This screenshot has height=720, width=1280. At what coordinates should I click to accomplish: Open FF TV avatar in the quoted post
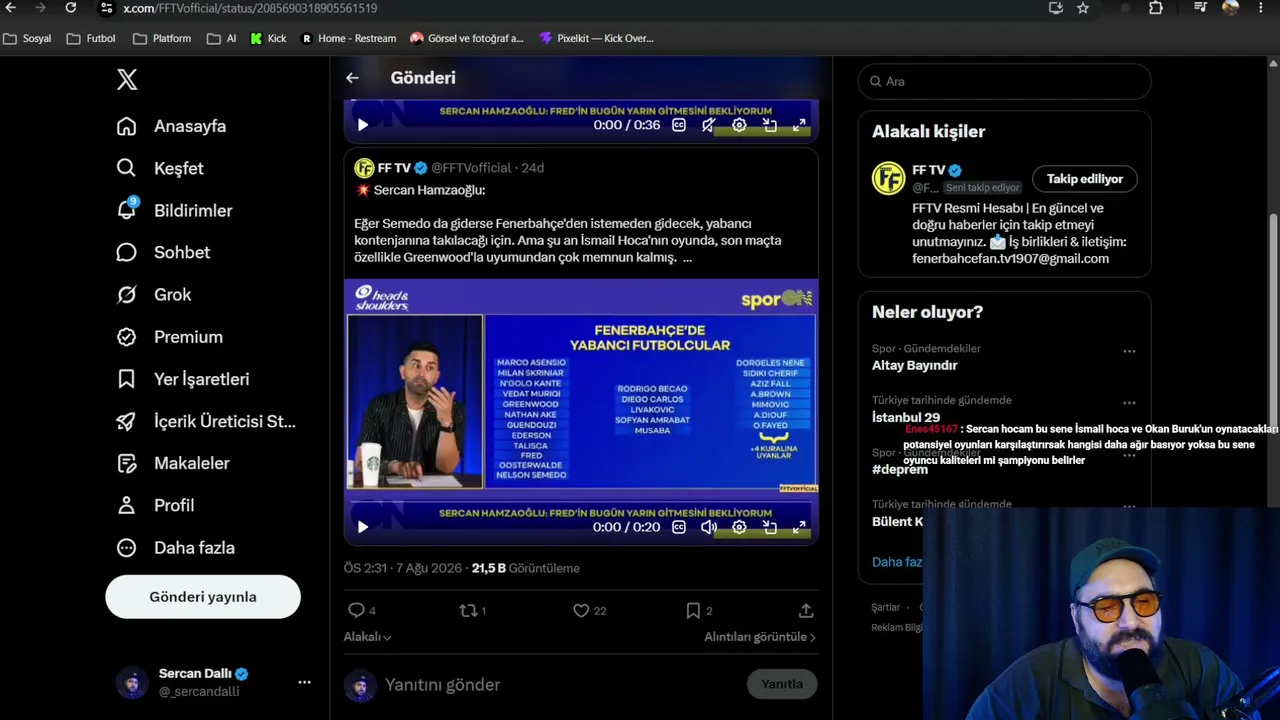(x=364, y=168)
